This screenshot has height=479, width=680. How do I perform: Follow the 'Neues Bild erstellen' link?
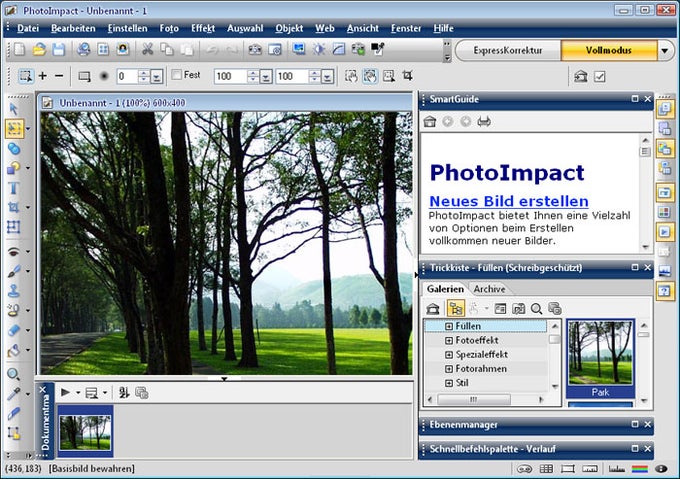click(509, 201)
